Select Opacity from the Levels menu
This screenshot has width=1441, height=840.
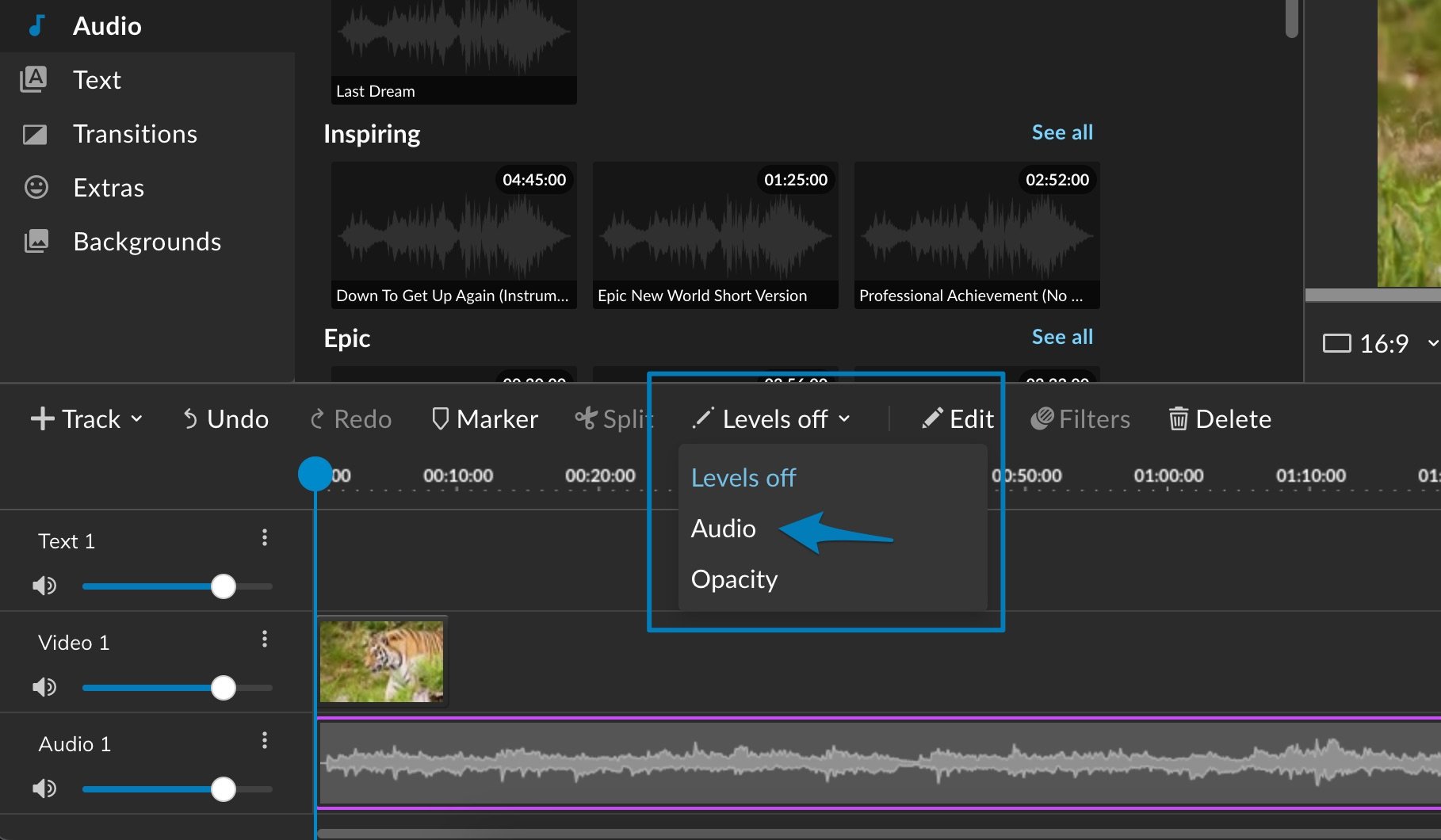[733, 579]
